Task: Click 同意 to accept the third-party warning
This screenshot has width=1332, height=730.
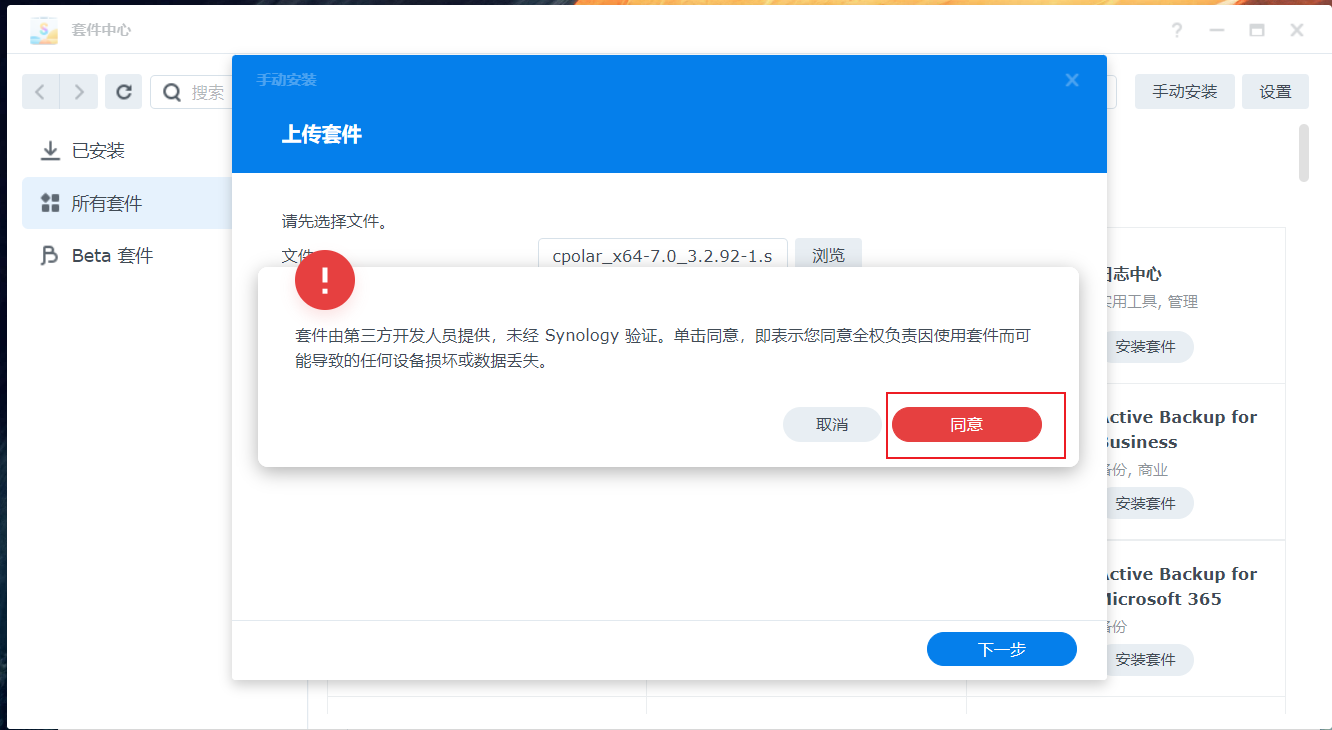Action: [969, 424]
